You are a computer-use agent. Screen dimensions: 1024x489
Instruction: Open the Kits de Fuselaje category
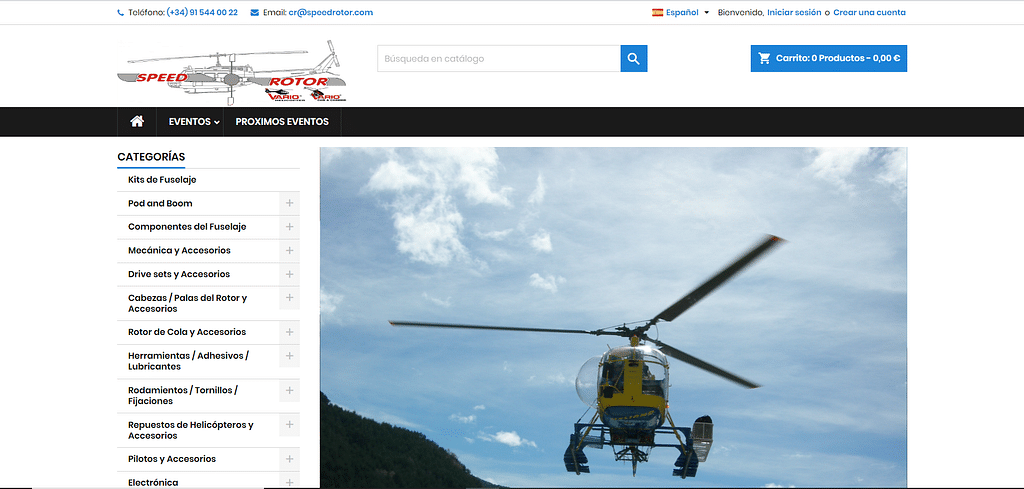(x=162, y=180)
